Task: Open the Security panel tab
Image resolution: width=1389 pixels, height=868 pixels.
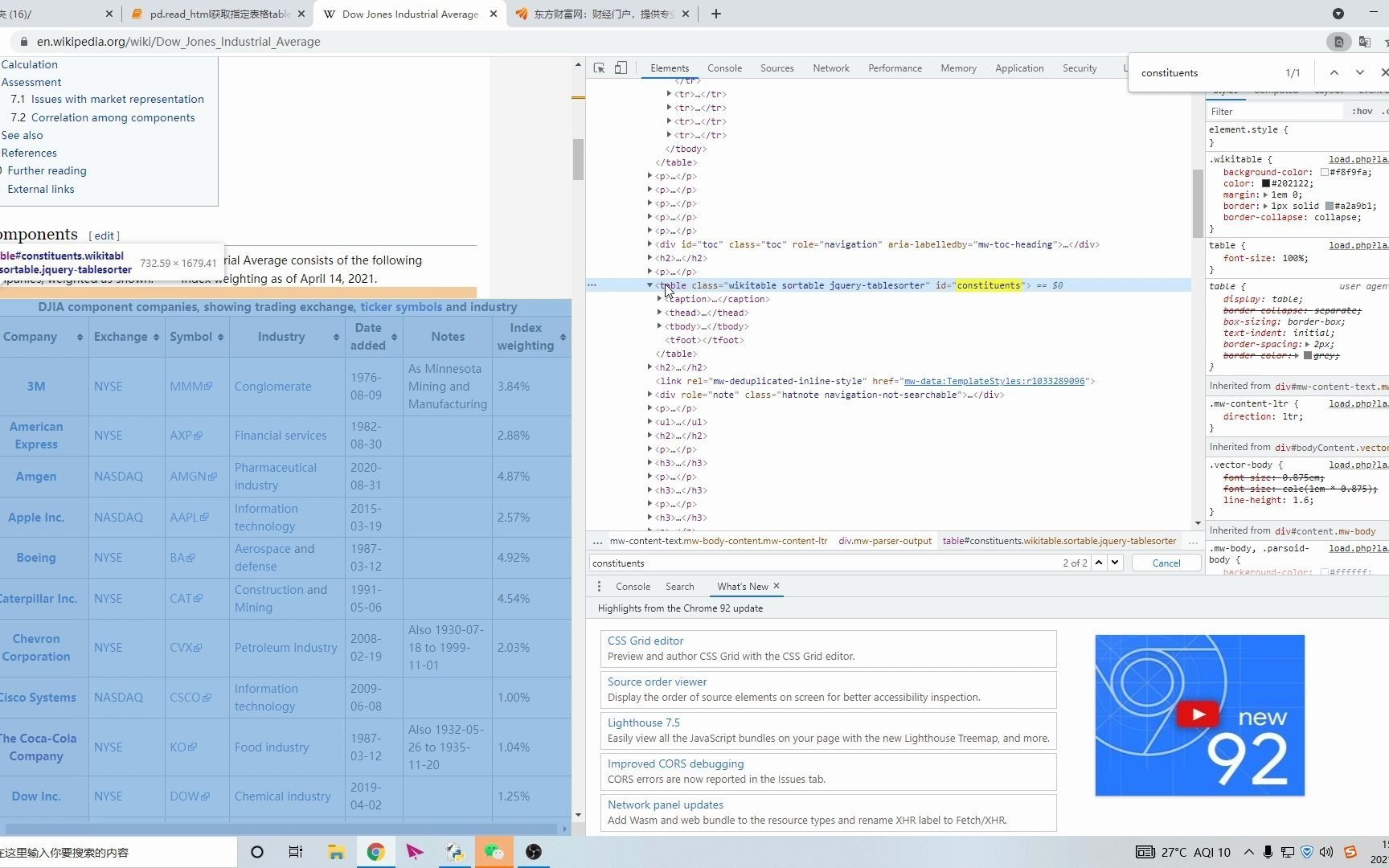Action: tap(1080, 68)
